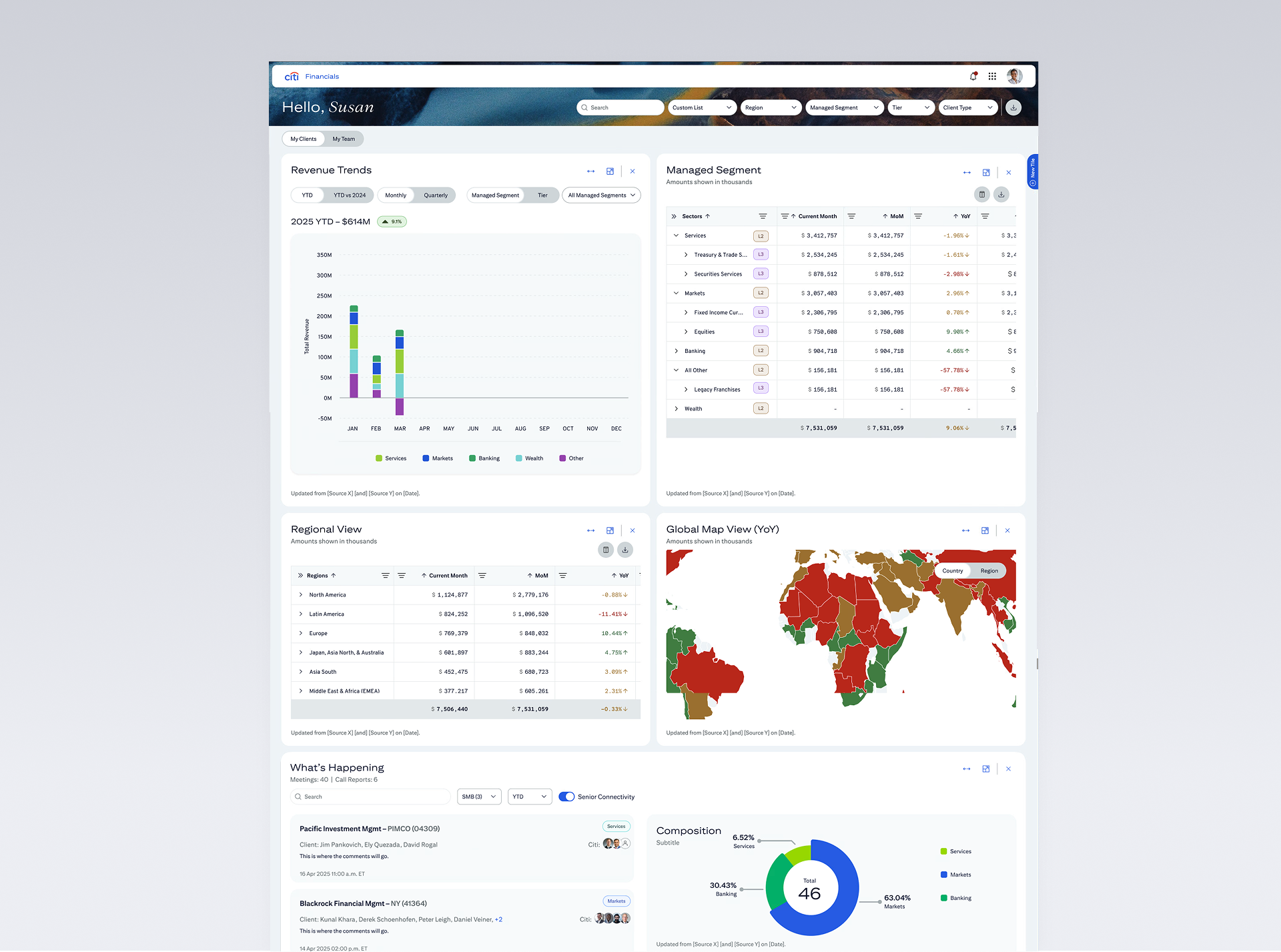Switch to the My Team tab

click(x=344, y=139)
